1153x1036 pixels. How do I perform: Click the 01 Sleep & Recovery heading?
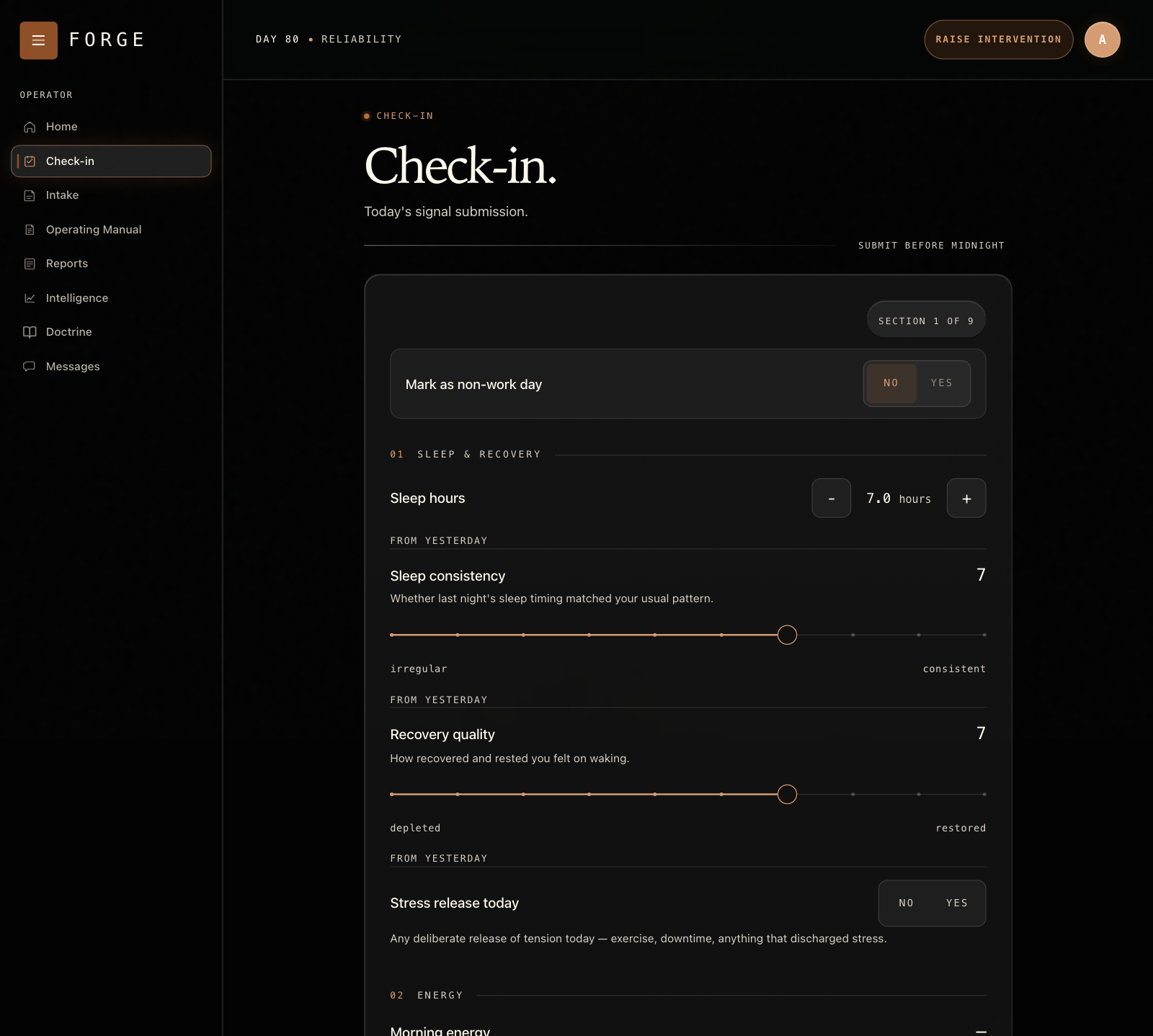coord(466,455)
